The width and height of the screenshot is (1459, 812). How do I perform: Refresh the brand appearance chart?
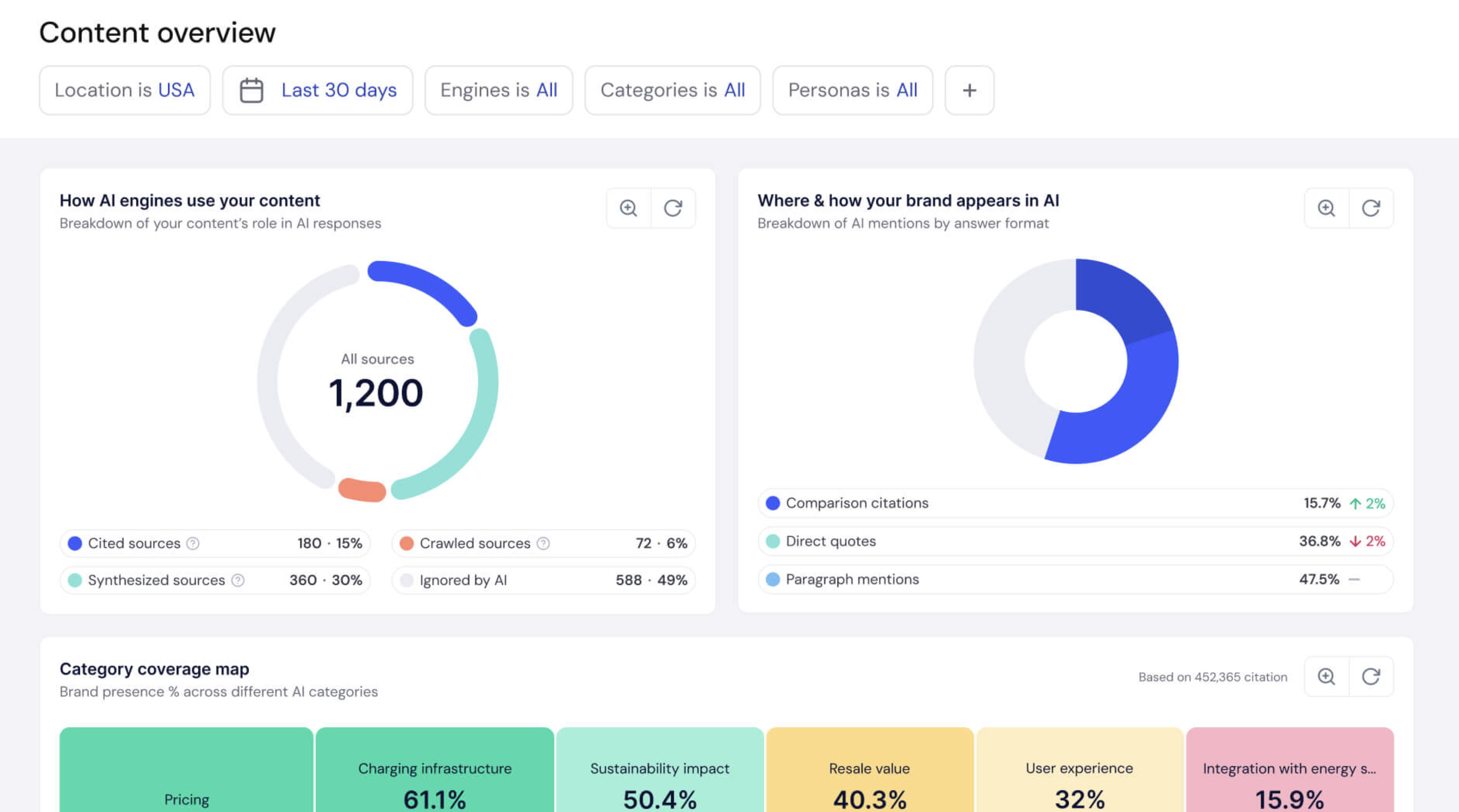(x=1371, y=208)
